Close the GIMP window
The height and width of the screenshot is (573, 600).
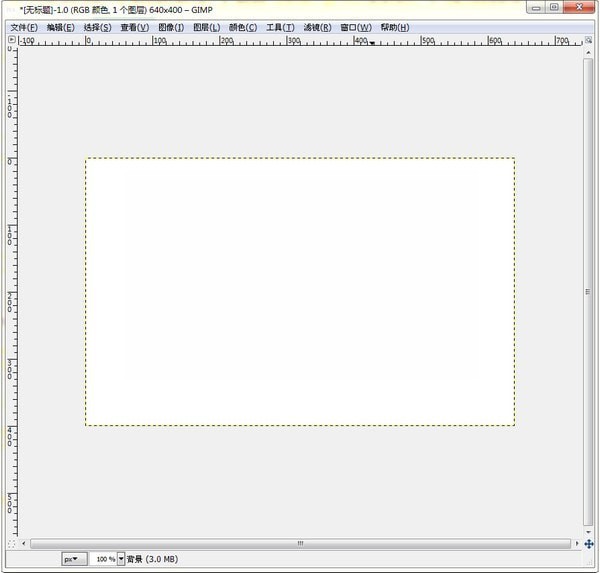[x=579, y=8]
